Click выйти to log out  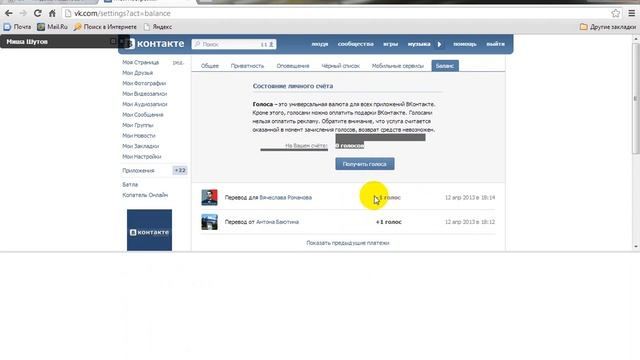[x=496, y=44]
